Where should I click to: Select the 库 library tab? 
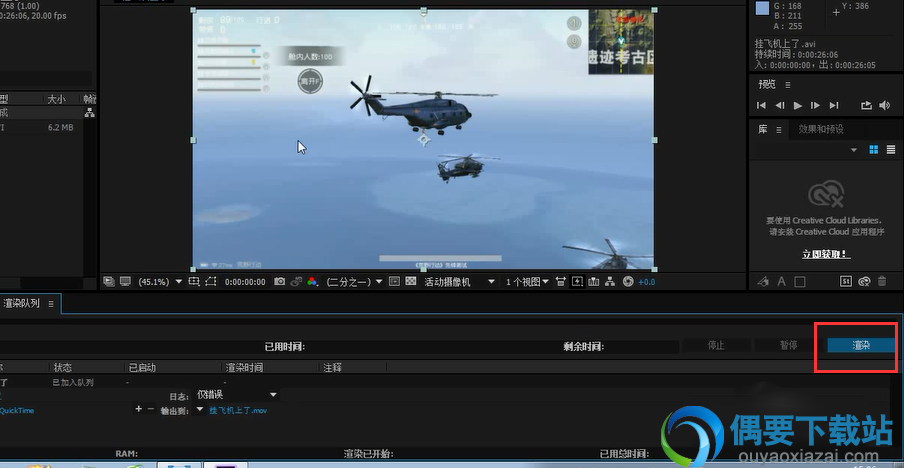(x=763, y=129)
